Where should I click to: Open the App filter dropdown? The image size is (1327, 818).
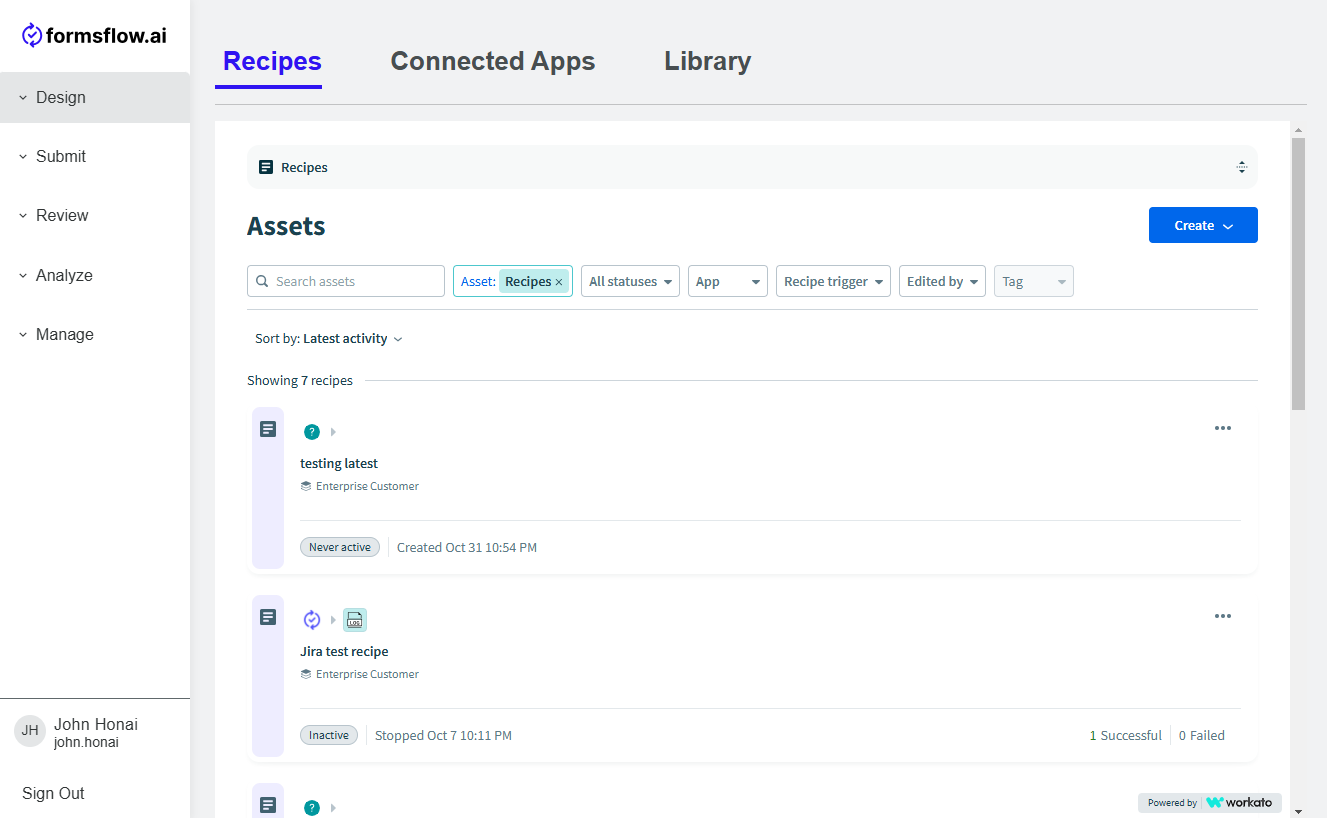coord(728,281)
